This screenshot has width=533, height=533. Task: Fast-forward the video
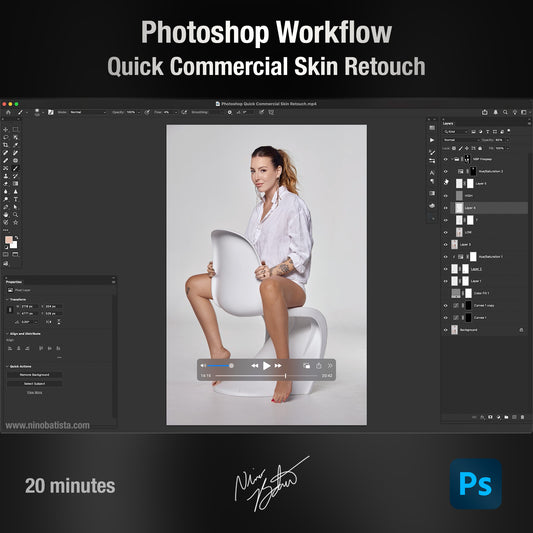(278, 366)
